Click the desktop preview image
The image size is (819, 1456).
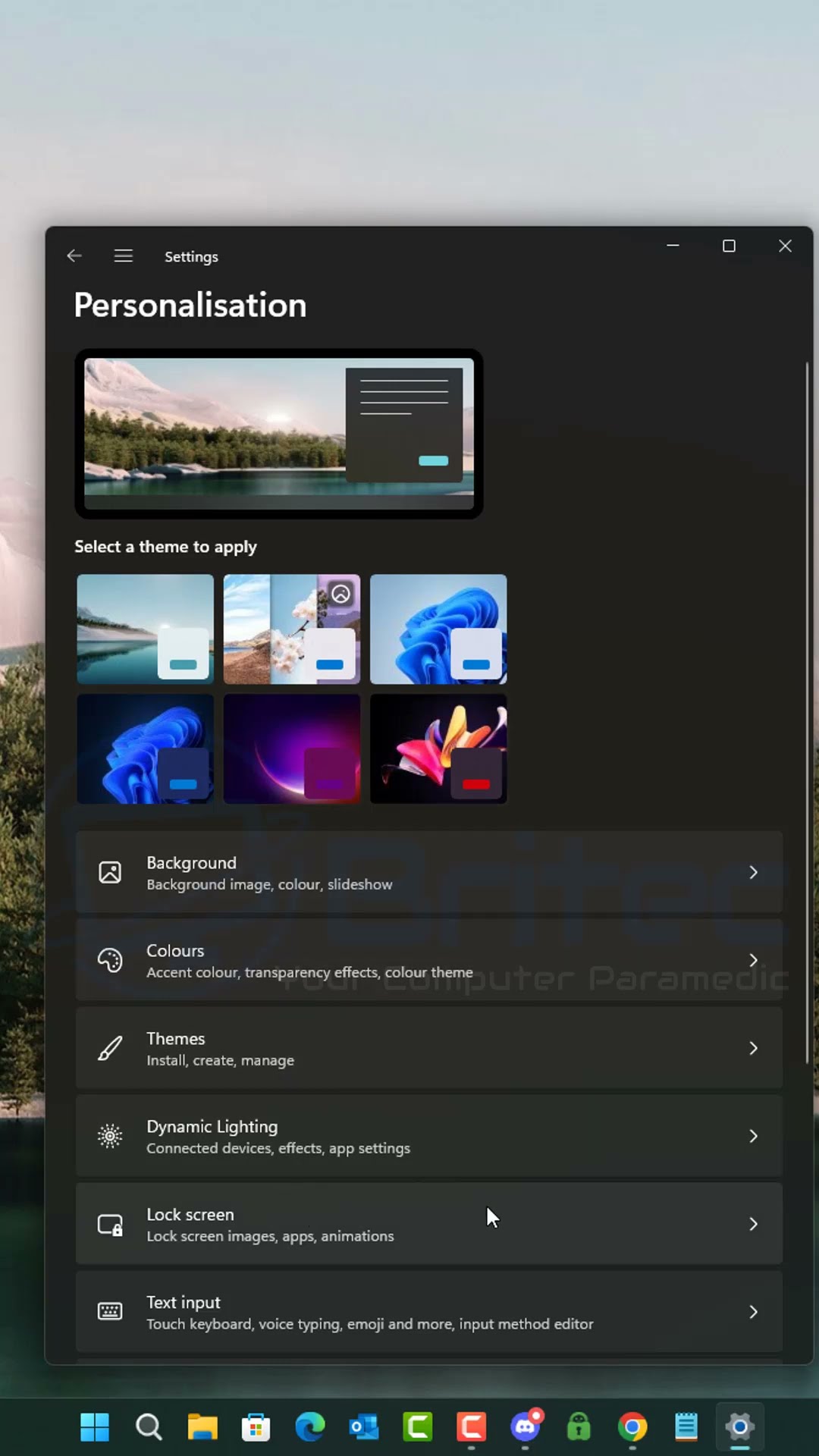[x=279, y=434]
